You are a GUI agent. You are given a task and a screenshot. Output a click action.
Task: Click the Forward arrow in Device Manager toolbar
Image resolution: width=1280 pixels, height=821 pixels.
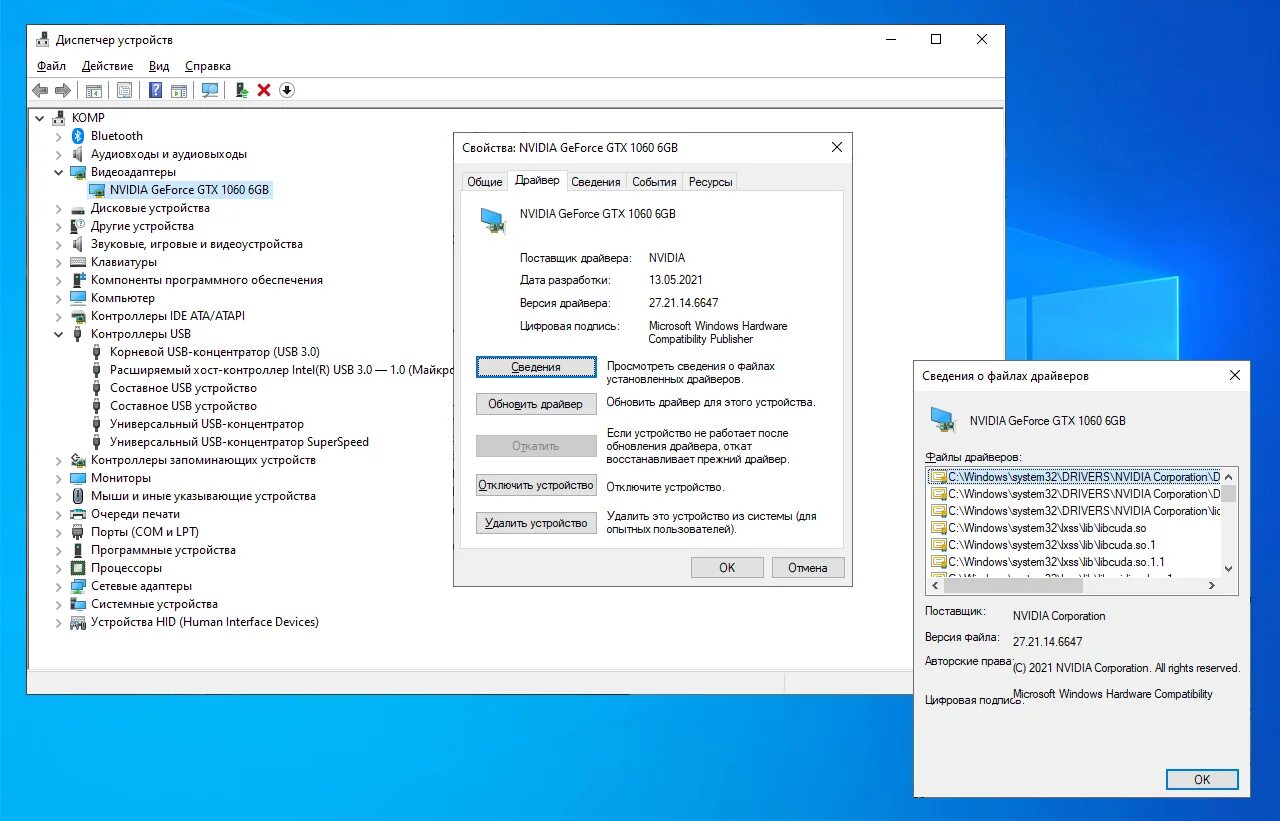point(62,90)
